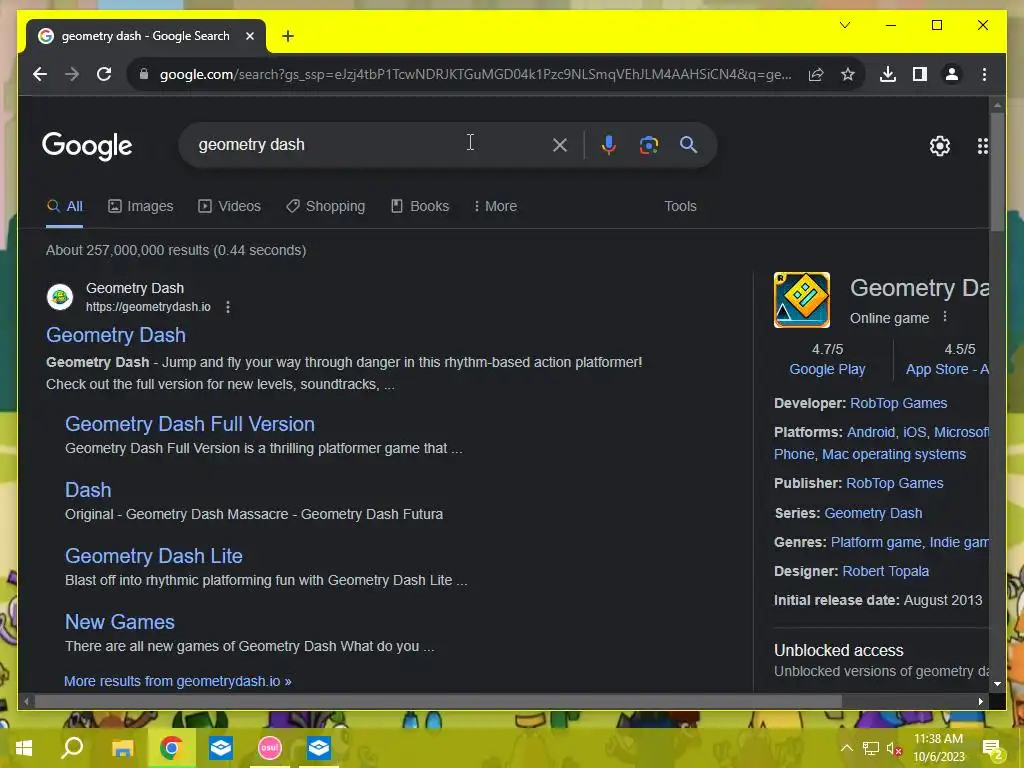The height and width of the screenshot is (768, 1024).
Task: Open search Tools options
Action: pyautogui.click(x=680, y=206)
